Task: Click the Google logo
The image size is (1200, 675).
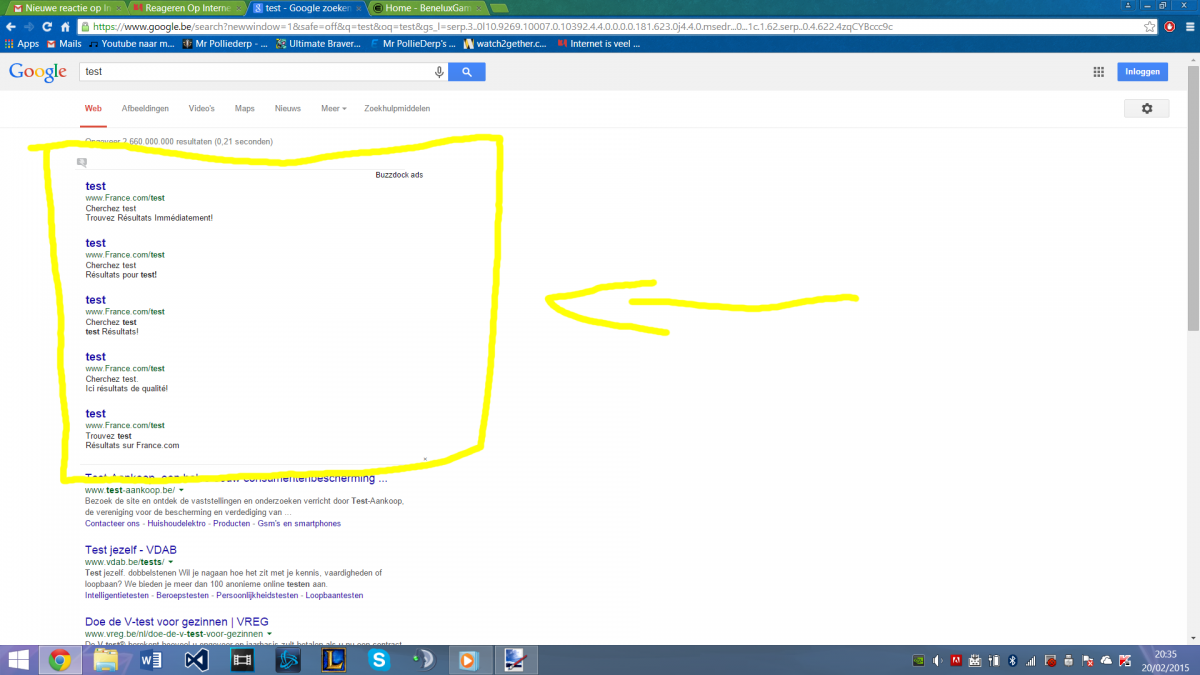Action: [x=38, y=72]
